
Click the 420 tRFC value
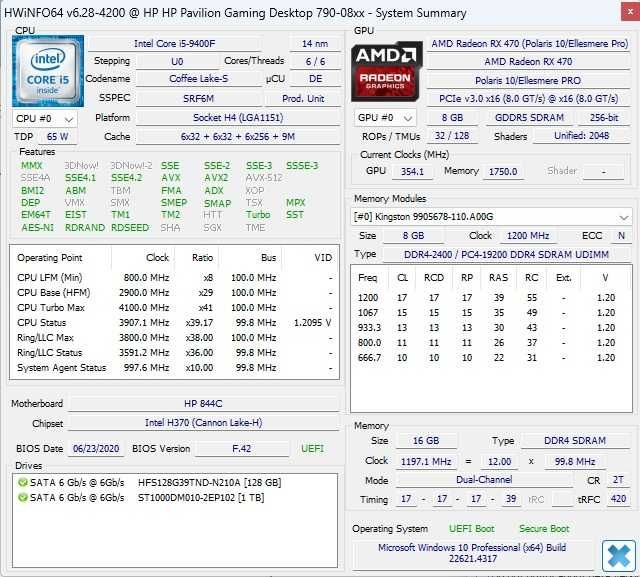point(618,499)
